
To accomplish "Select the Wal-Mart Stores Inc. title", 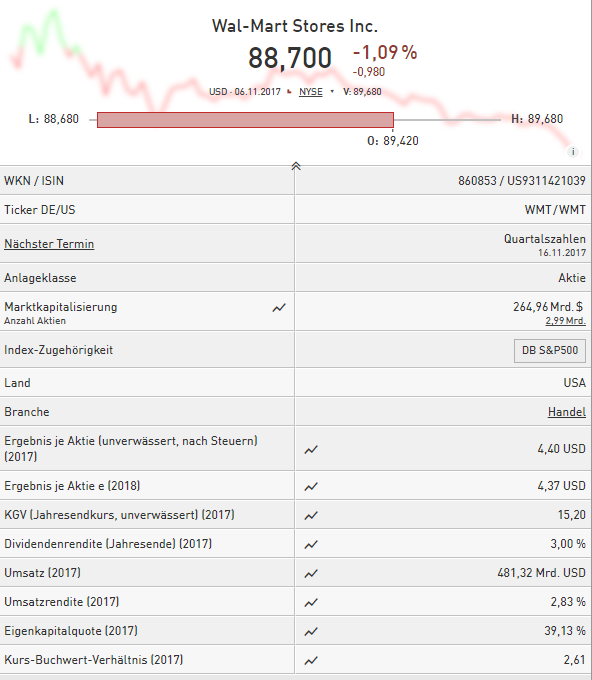I will pyautogui.click(x=295, y=26).
